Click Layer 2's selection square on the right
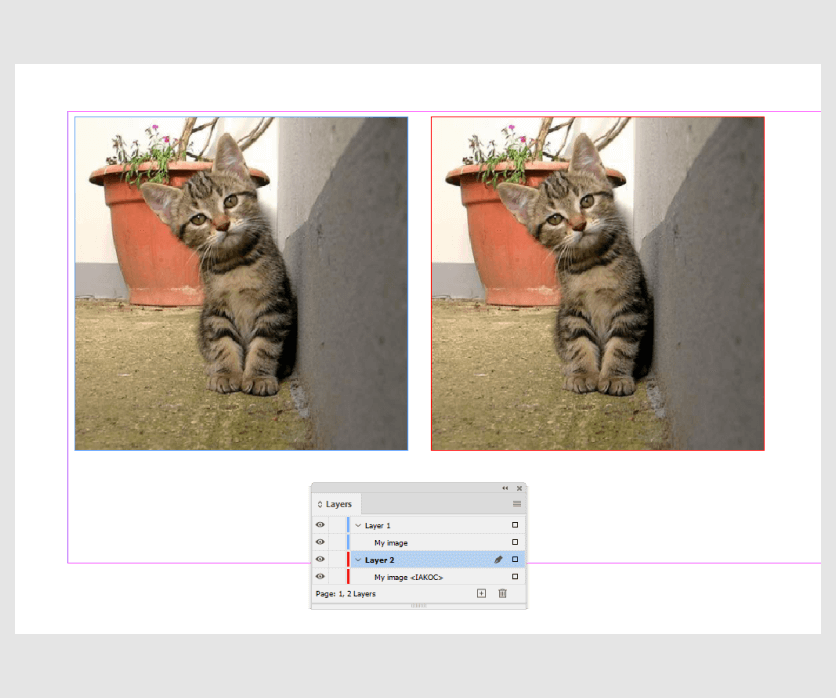Image resolution: width=836 pixels, height=698 pixels. click(514, 559)
